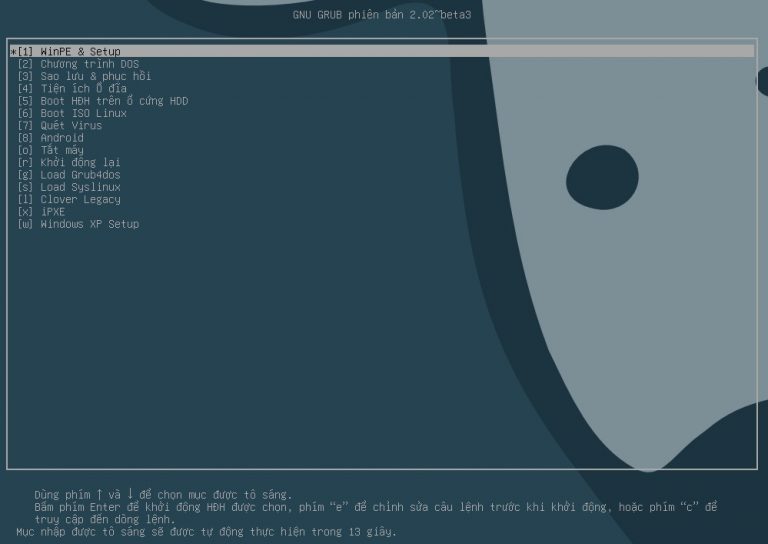
Task: Select the WinPE & Setup boot entry
Action: pyautogui.click(x=80, y=51)
